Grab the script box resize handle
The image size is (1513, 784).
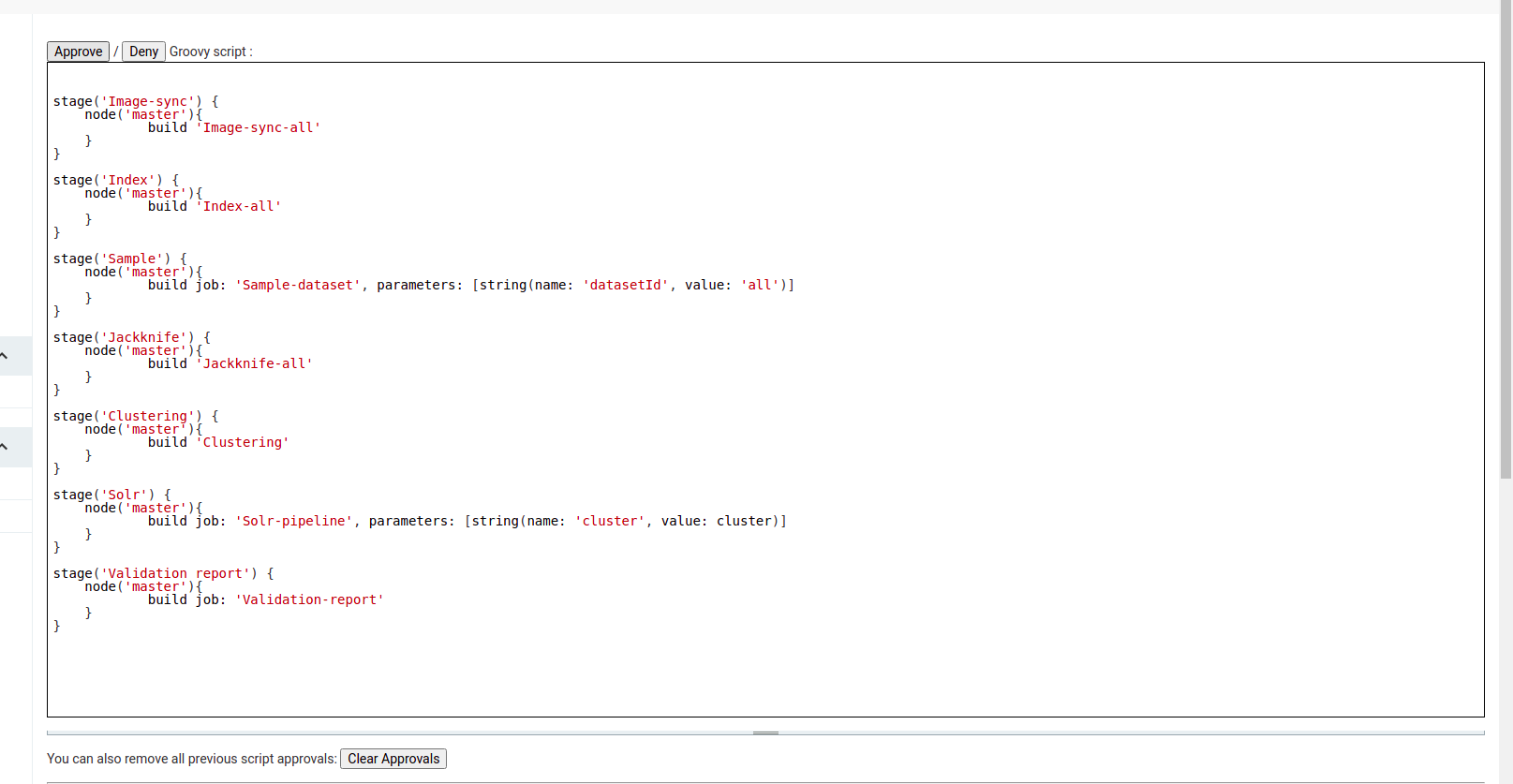pos(765,732)
